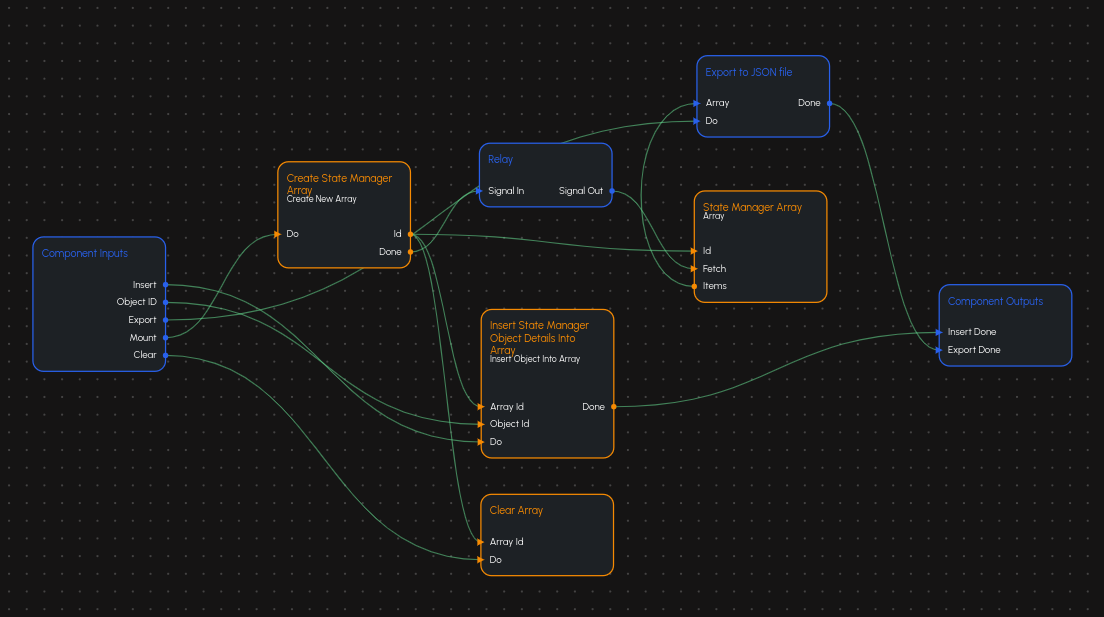The width and height of the screenshot is (1104, 617).
Task: Select the Id output port on Create State Manager Array
Action: [410, 233]
